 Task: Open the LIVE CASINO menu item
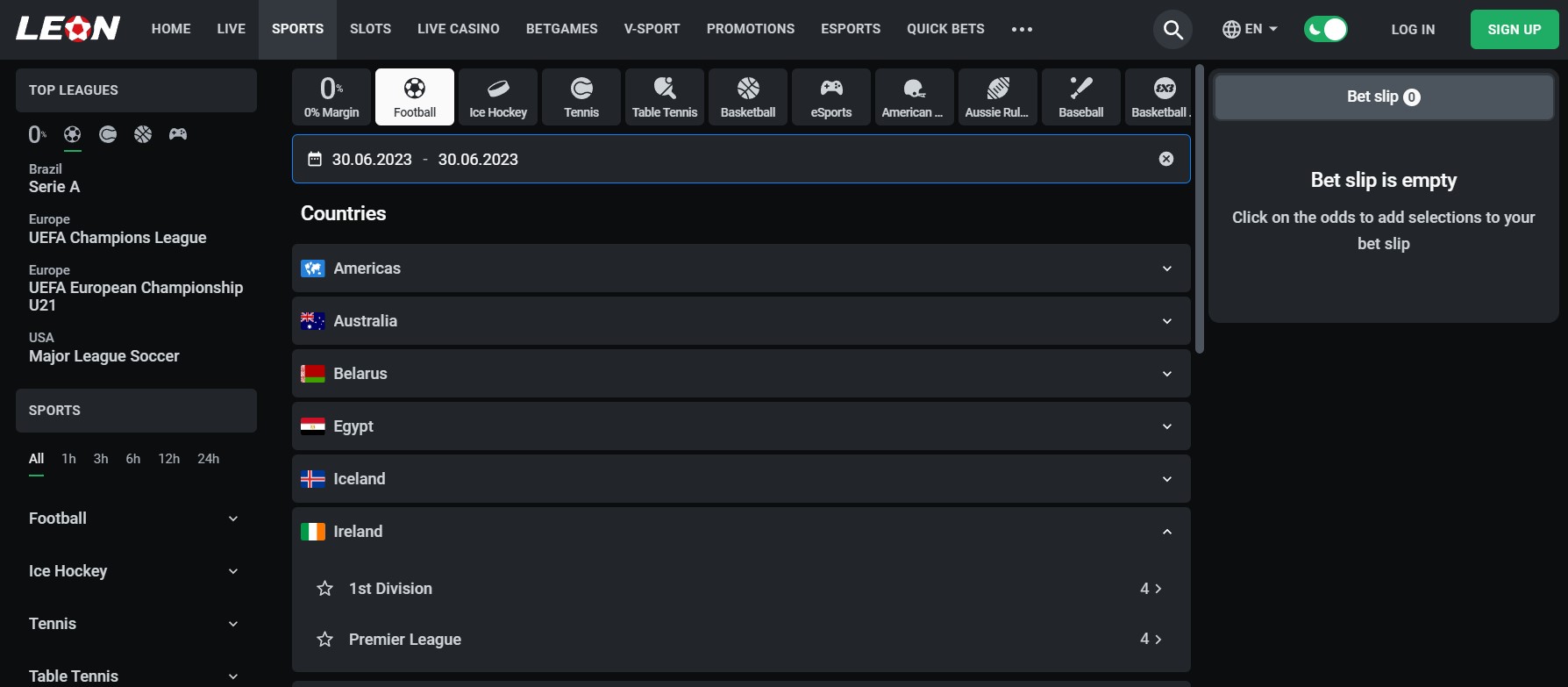459,29
